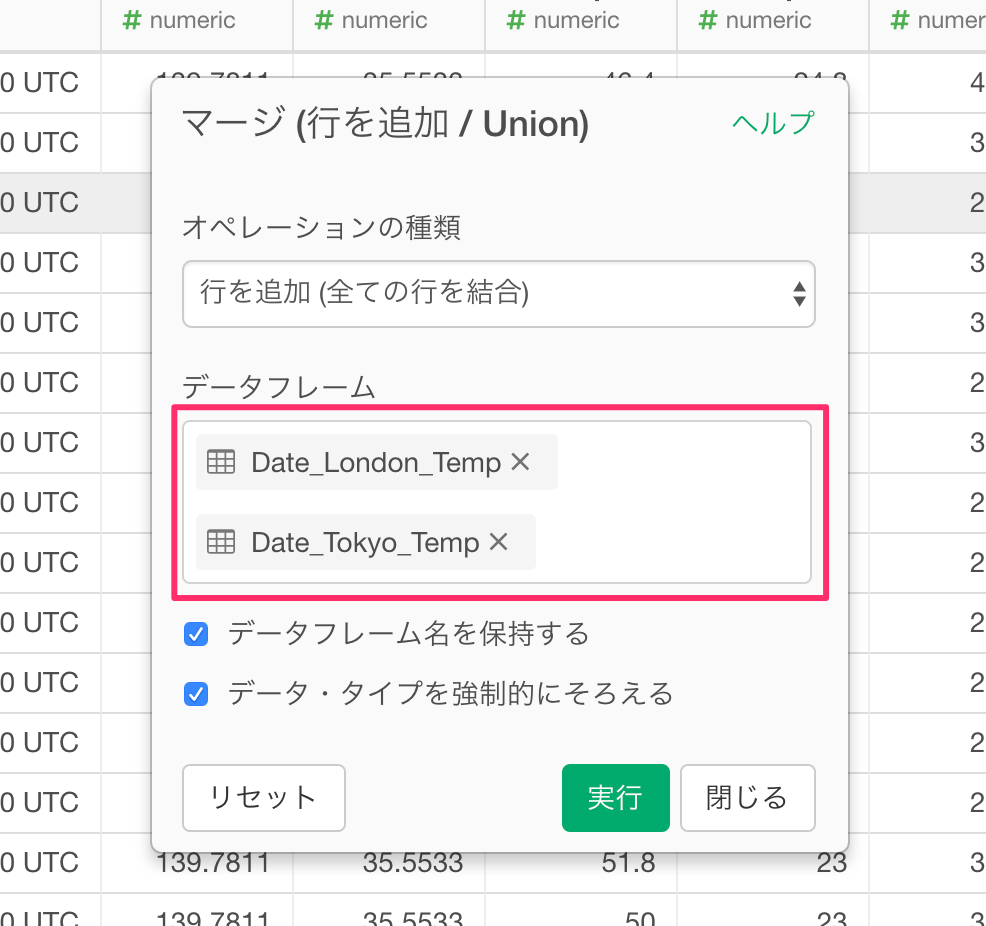Screen dimensions: 986x926
Task: Select the Date_London_Temp table icon
Action: pos(221,462)
